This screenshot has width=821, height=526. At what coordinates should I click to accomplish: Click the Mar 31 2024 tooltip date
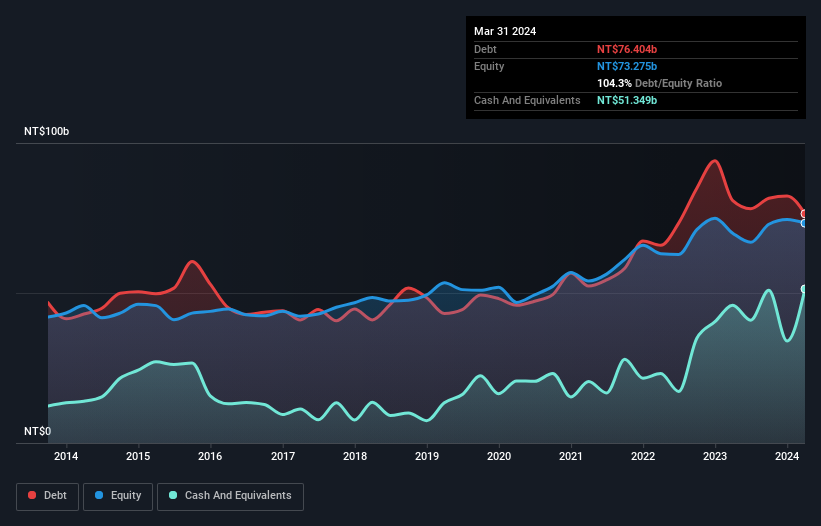tap(505, 31)
